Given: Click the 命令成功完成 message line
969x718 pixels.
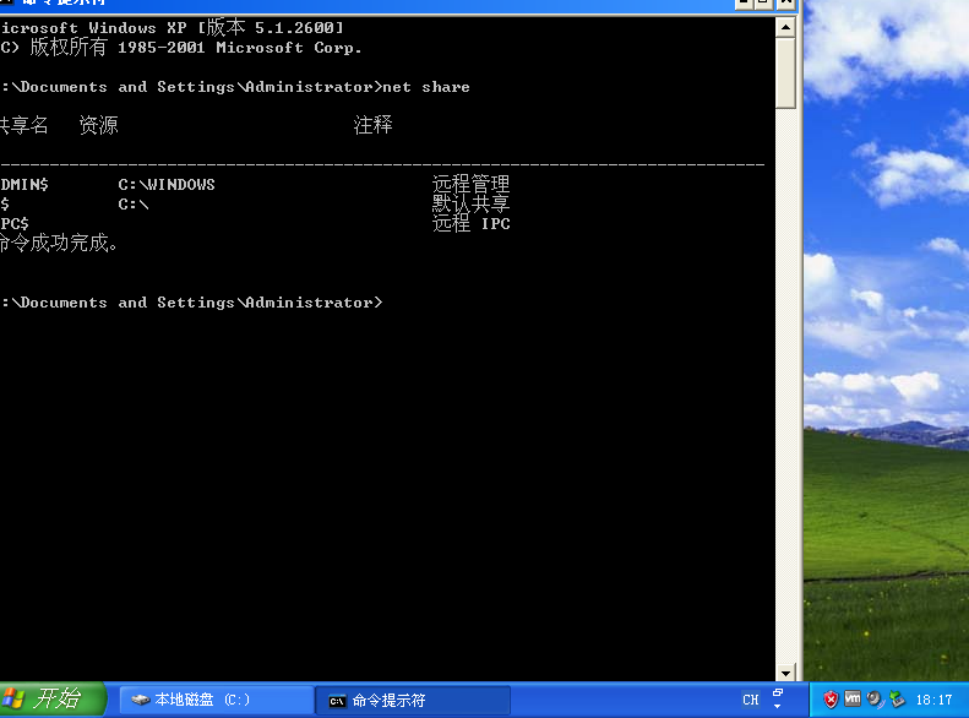Looking at the screenshot, I should (x=59, y=243).
